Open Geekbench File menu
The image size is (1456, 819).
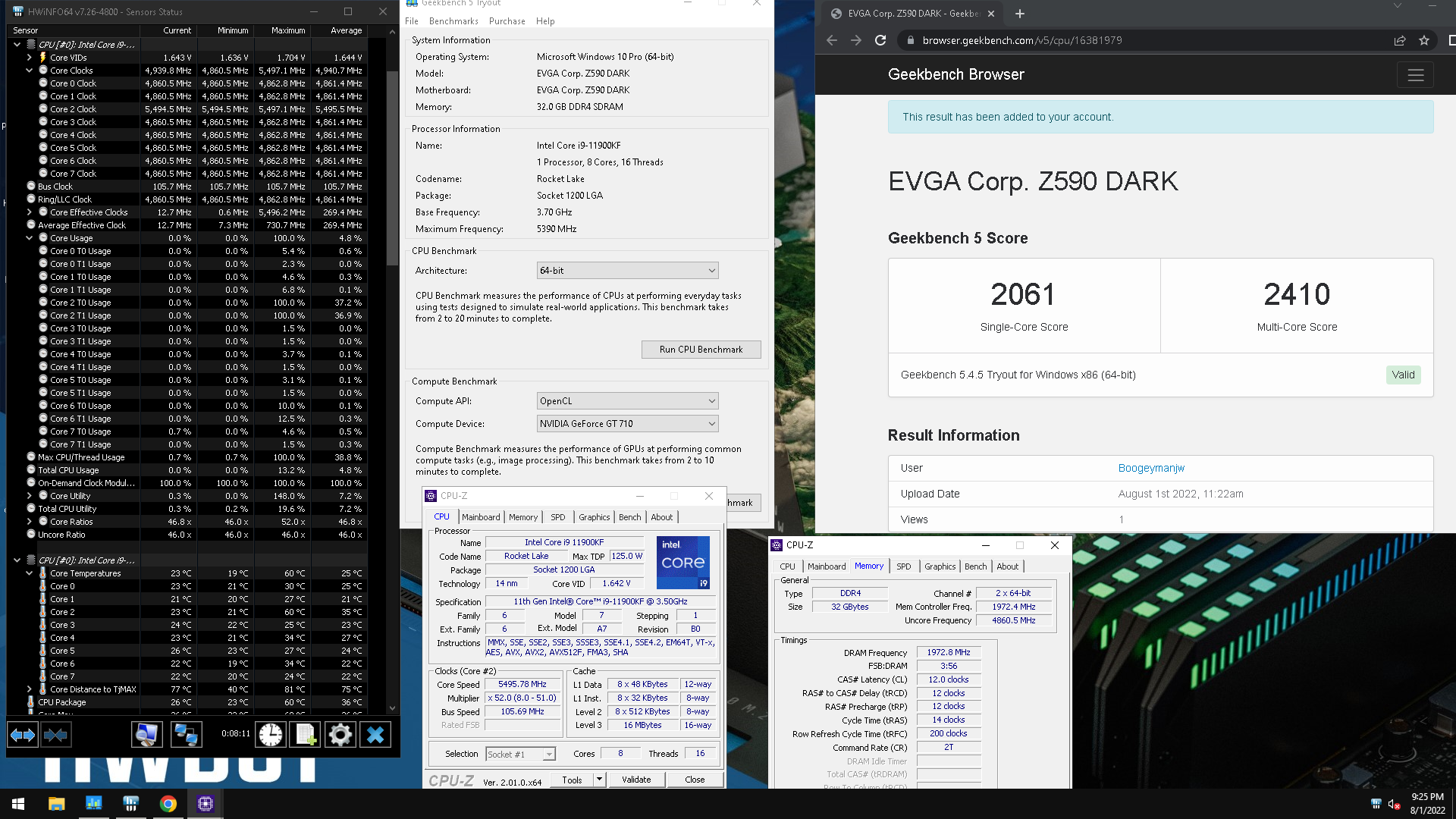pyautogui.click(x=412, y=21)
